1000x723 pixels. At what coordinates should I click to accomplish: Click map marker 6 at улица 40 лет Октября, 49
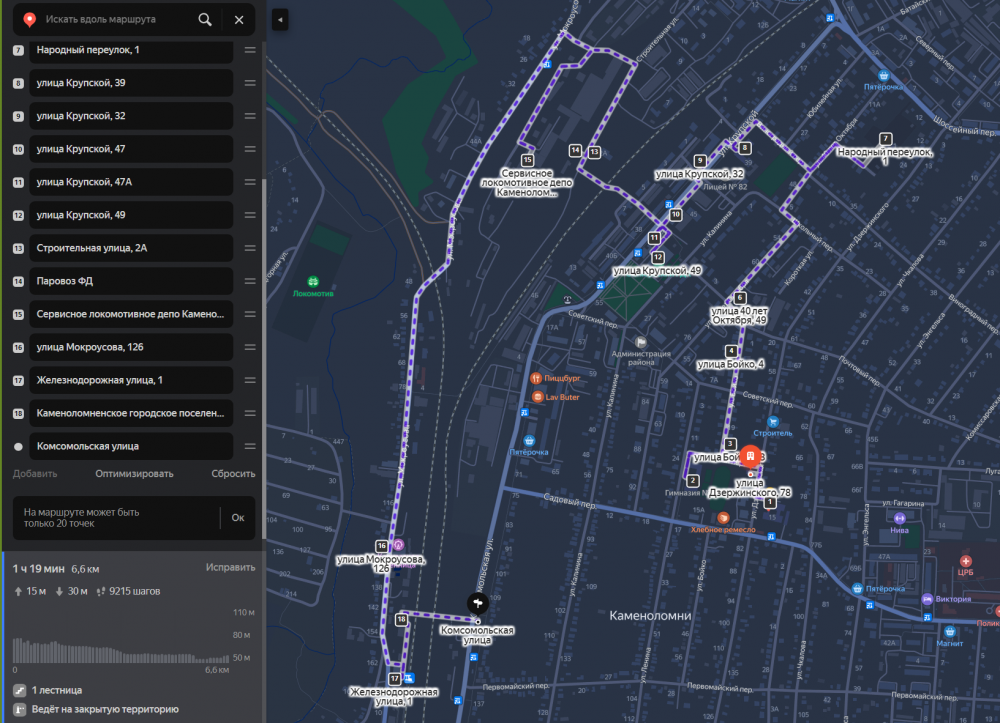pos(740,298)
